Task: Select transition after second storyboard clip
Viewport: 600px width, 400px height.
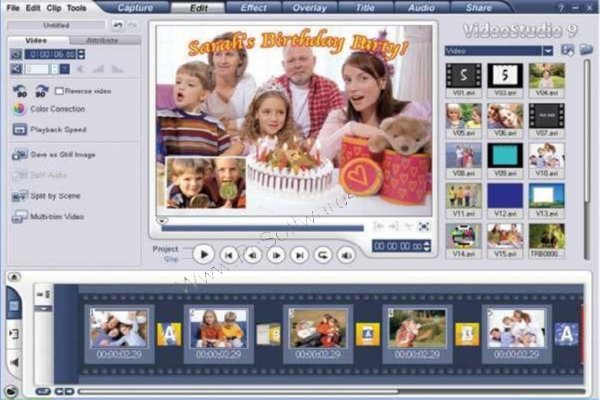Action: coord(269,334)
